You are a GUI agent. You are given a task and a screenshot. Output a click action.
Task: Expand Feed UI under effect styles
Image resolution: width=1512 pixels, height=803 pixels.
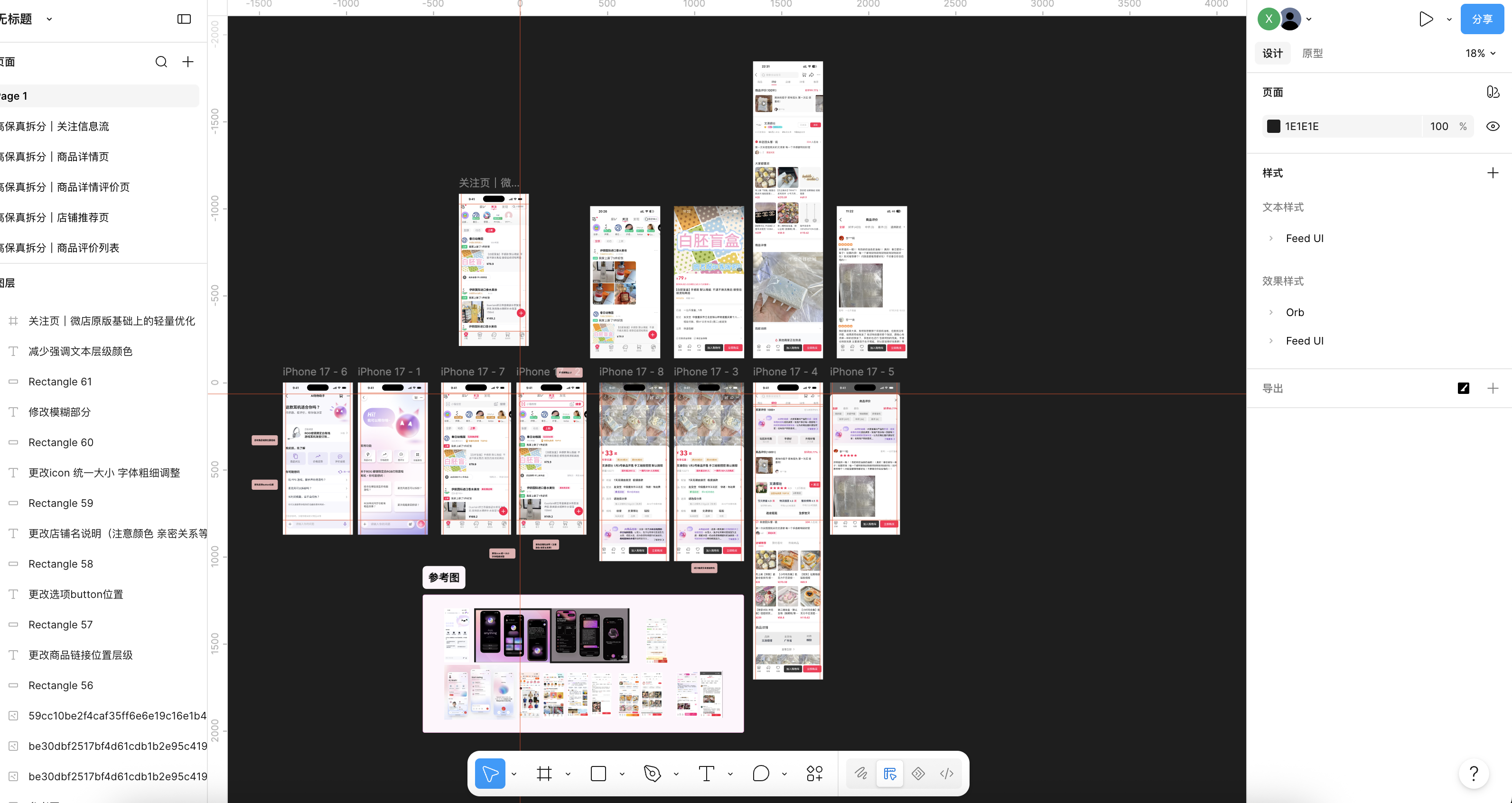1271,341
